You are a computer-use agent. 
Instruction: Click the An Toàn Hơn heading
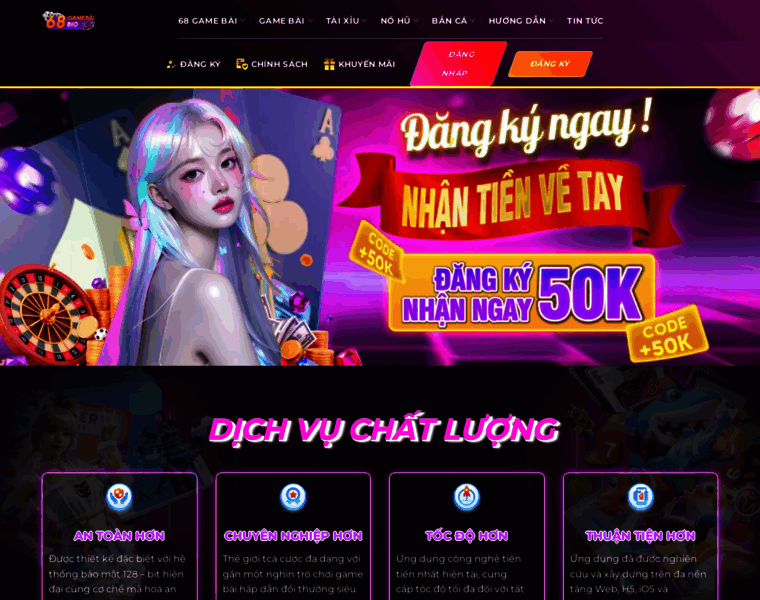119,536
